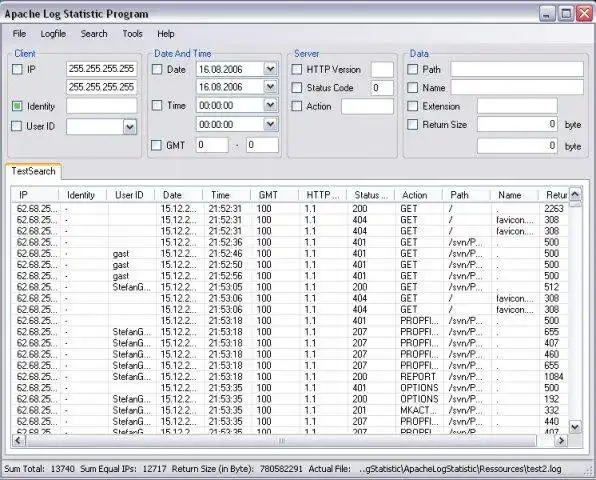Enable the IP filter checkbox

click(x=17, y=69)
